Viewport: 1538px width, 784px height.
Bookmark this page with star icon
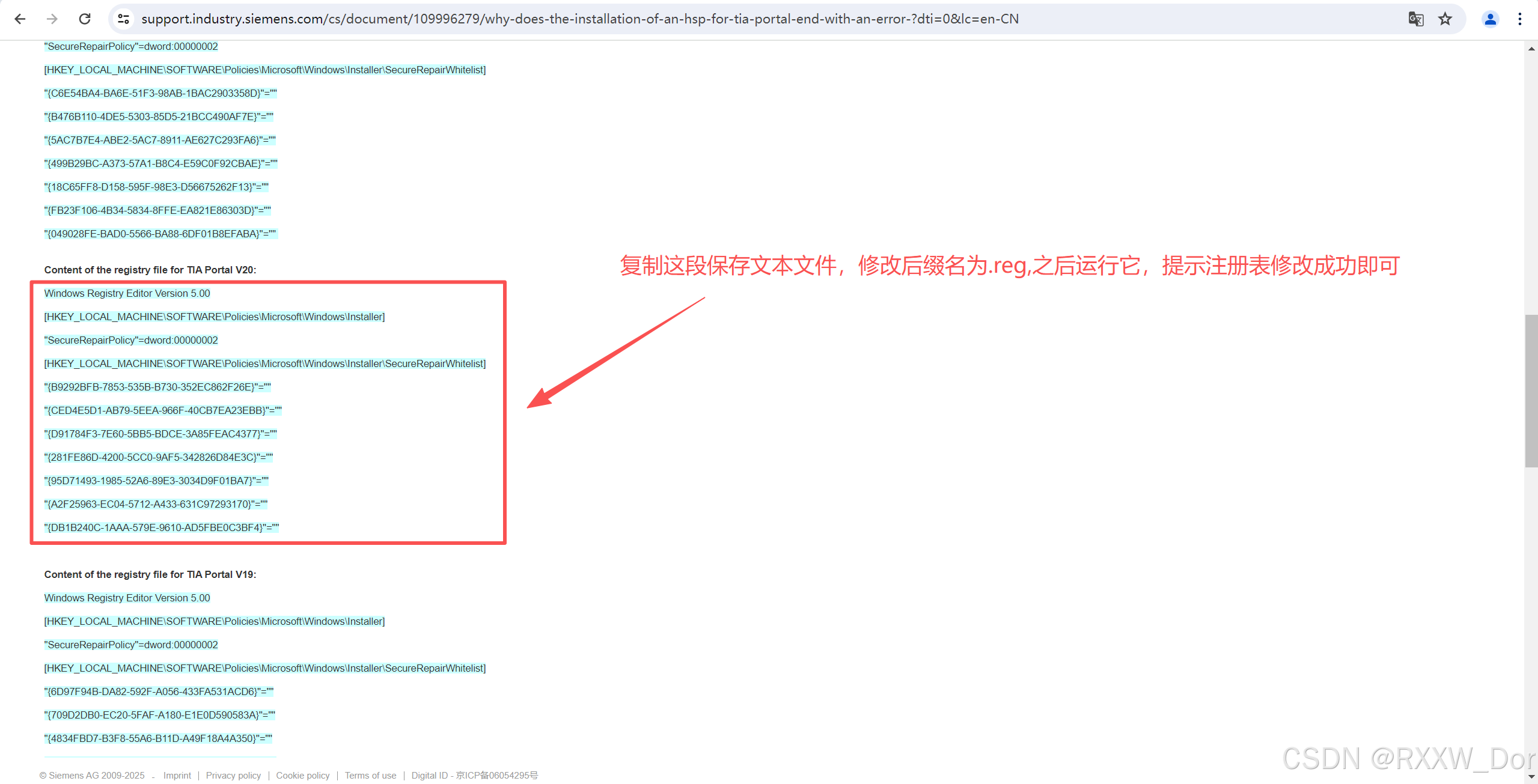(x=1445, y=19)
